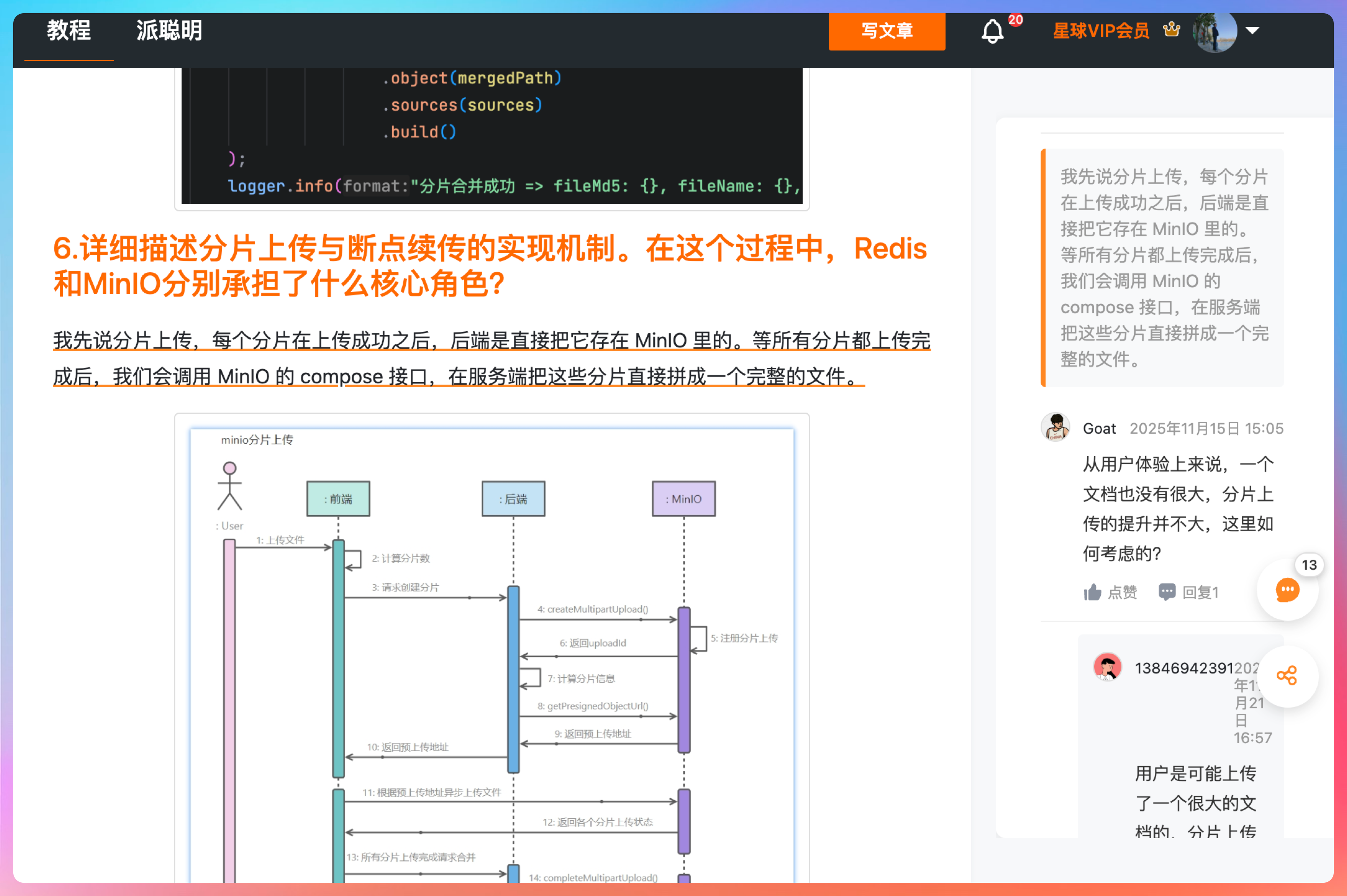
Task: Click the reply bubble icon on Goat's comment
Action: click(x=1166, y=592)
